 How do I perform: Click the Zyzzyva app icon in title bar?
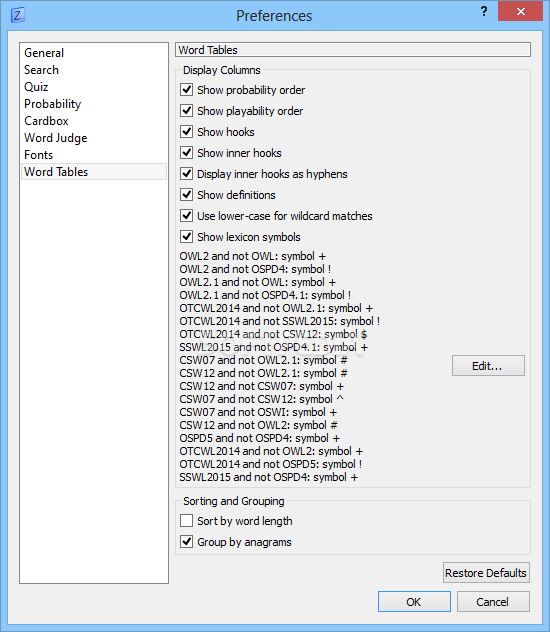(x=18, y=15)
